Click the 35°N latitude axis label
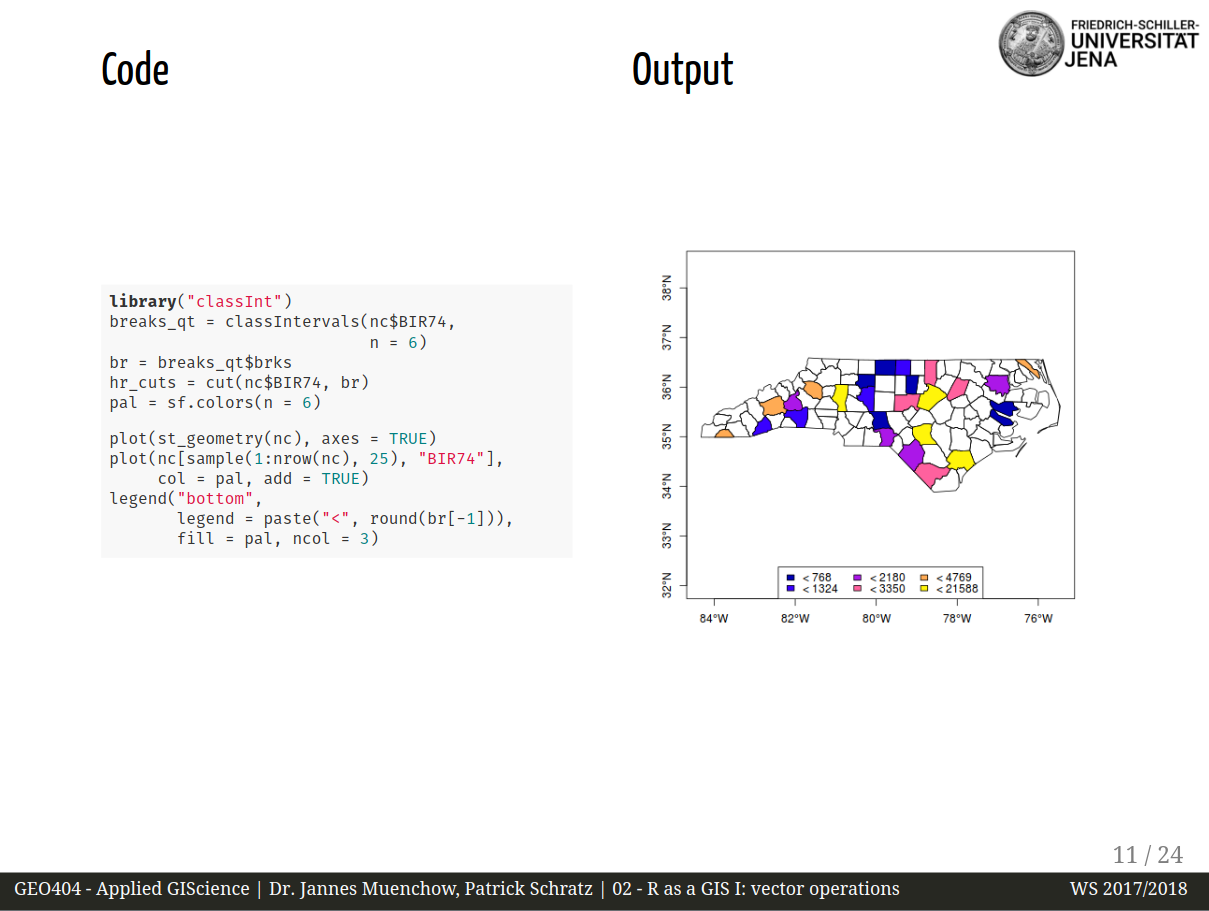The width and height of the screenshot is (1209, 911). (x=667, y=437)
